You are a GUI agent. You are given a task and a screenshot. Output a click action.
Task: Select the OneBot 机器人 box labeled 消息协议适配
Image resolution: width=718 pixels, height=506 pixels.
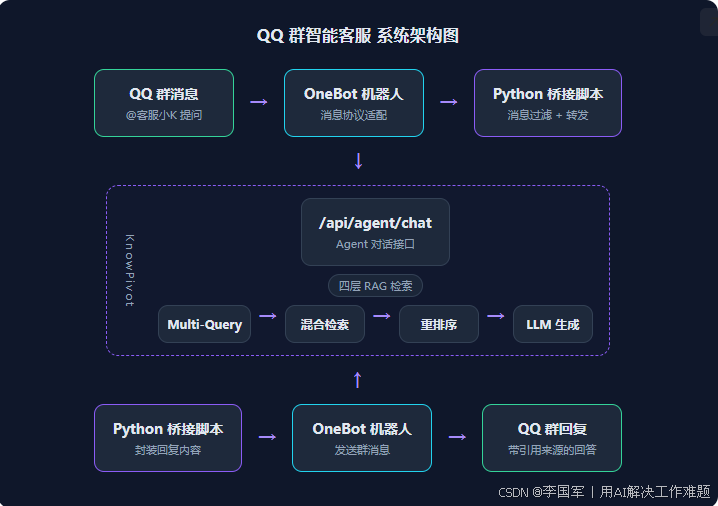tap(354, 103)
